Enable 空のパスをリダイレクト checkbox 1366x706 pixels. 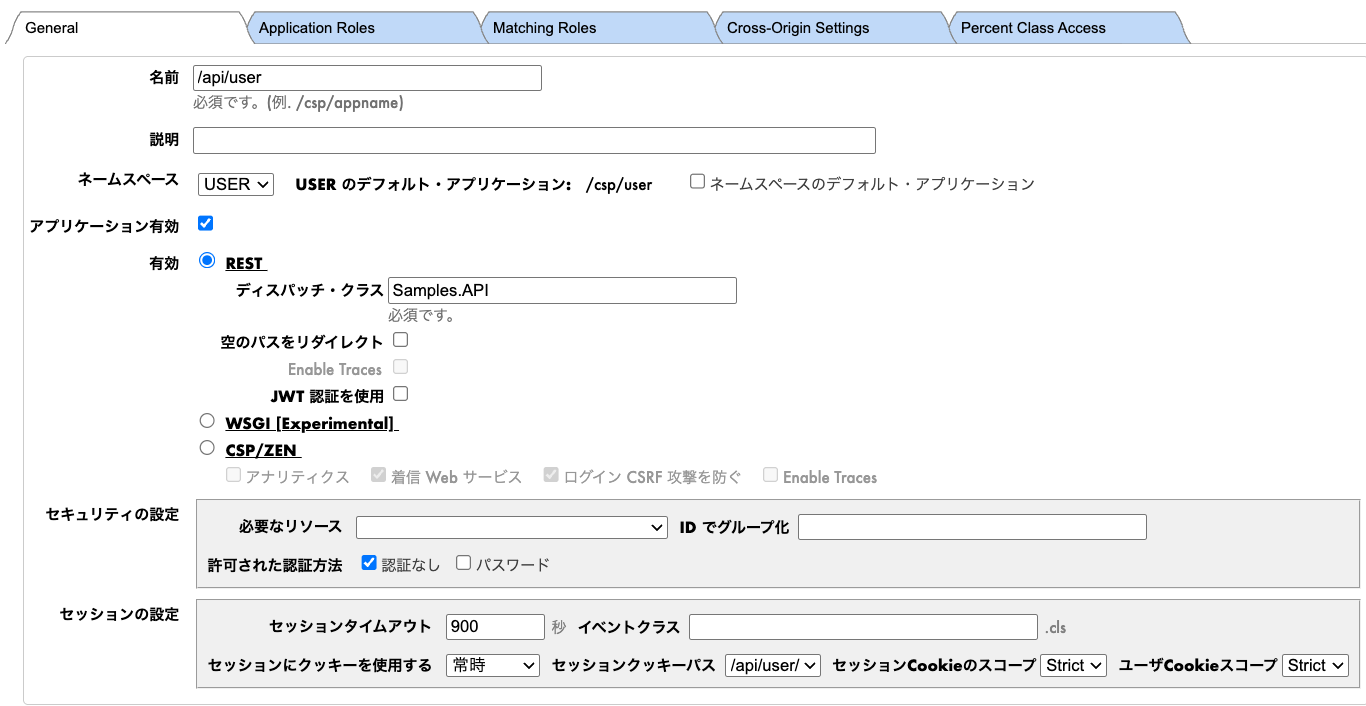(400, 340)
